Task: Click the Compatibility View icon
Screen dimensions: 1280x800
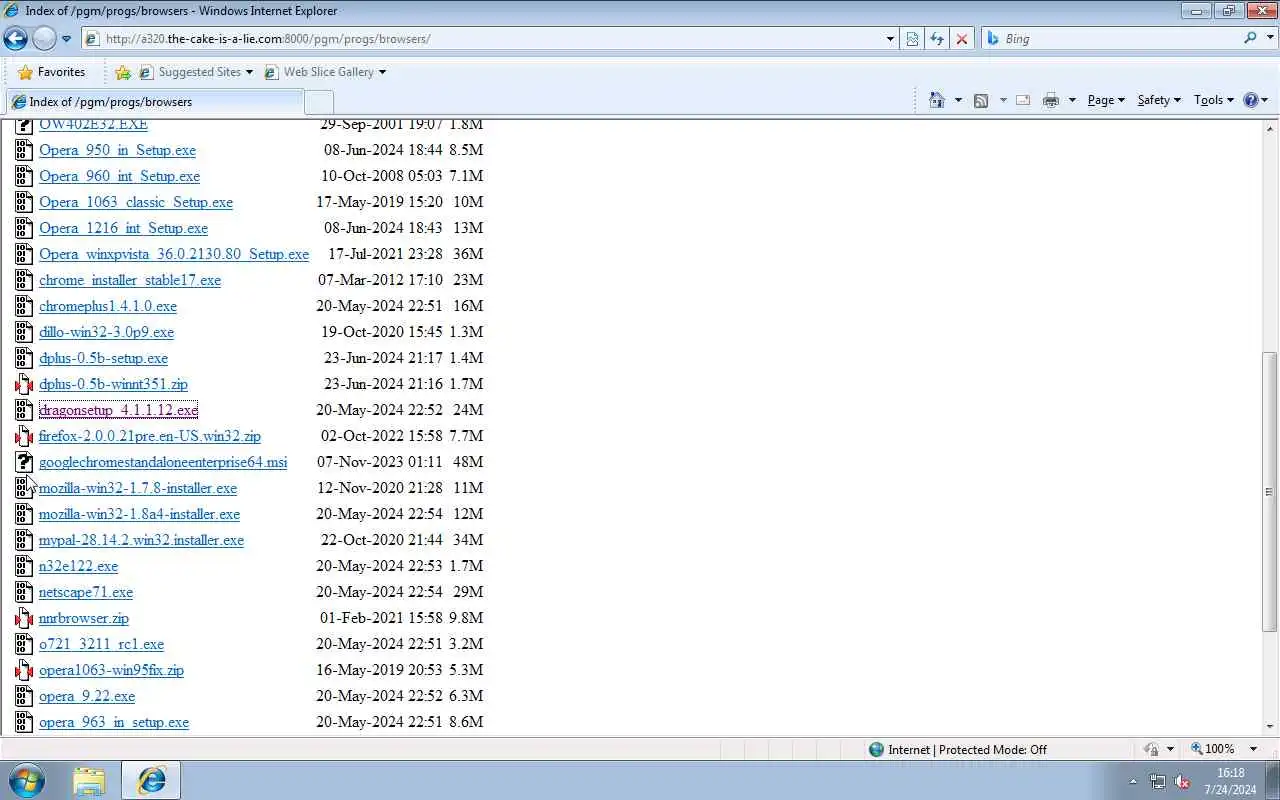Action: [912, 39]
